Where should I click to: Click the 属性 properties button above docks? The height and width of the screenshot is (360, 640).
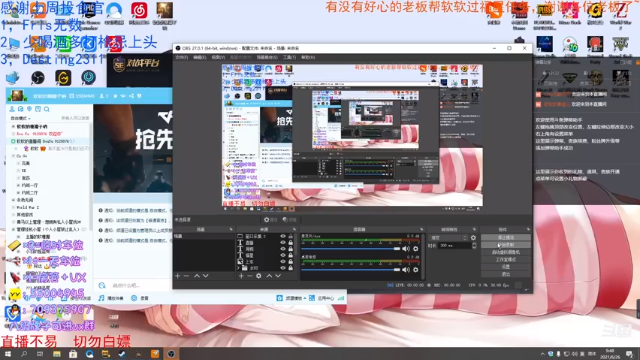270,220
